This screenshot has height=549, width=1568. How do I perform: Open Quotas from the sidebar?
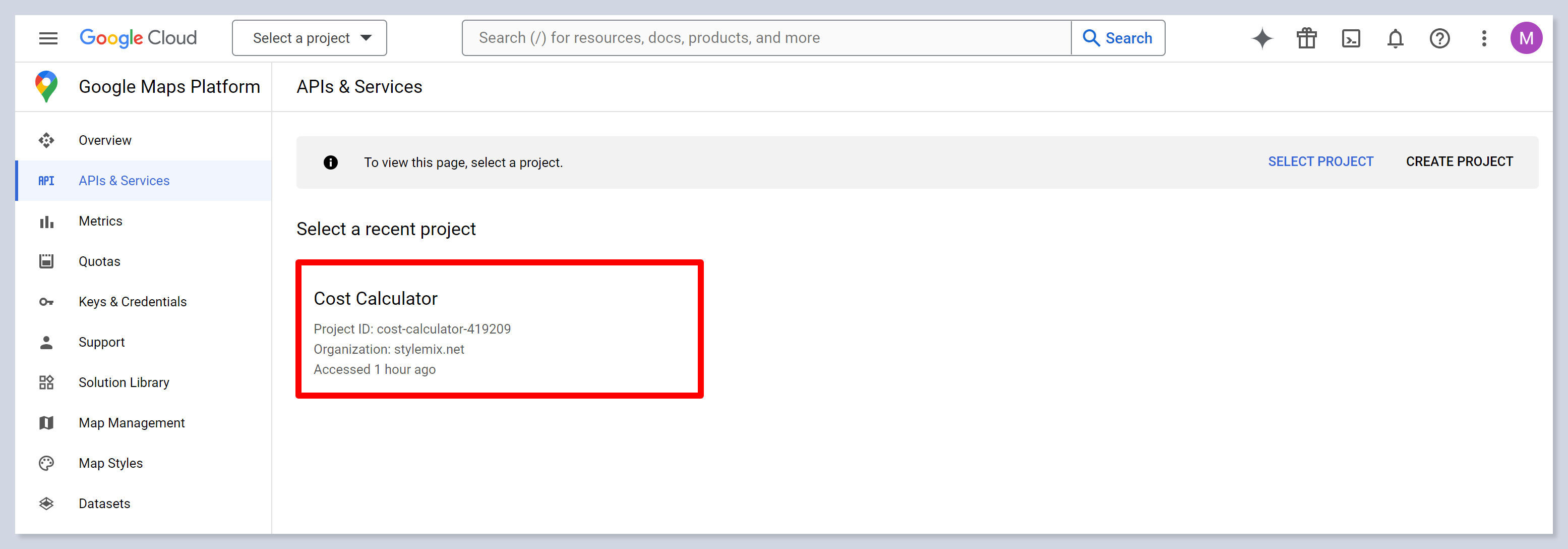(x=99, y=261)
